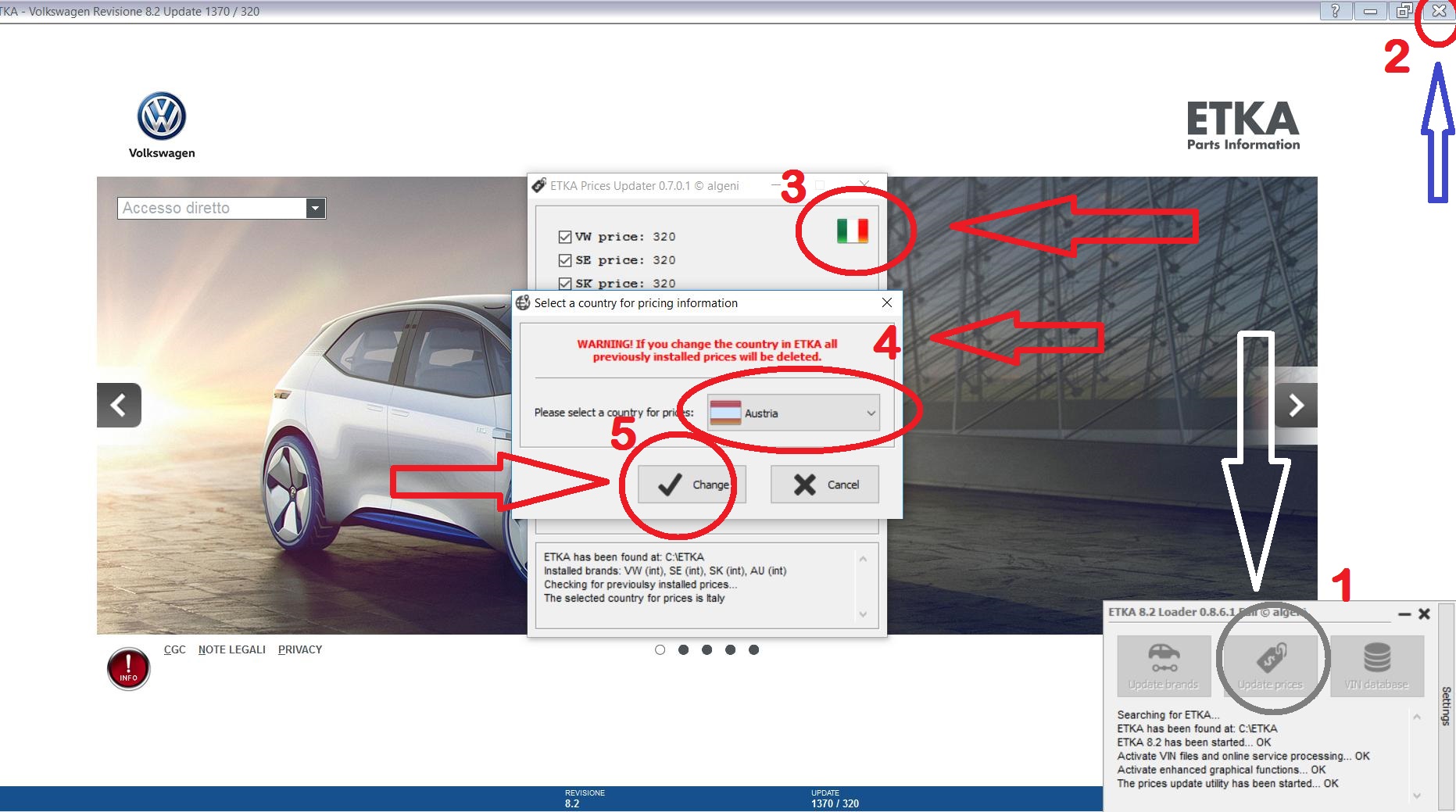
Task: Toggle the SK price checkbox
Action: point(565,284)
